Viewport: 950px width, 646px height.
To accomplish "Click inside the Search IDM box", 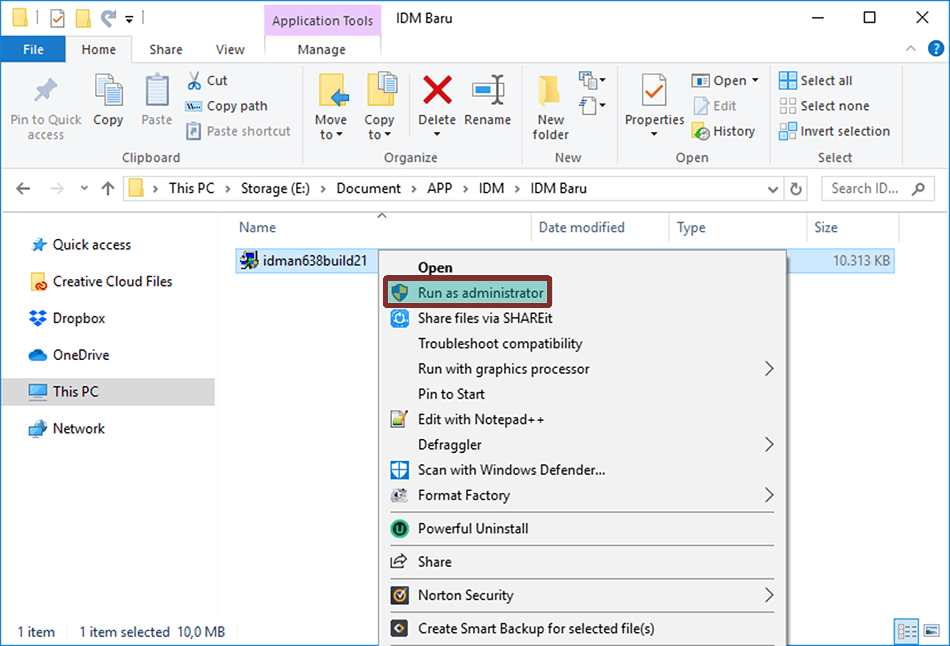I will pos(870,188).
